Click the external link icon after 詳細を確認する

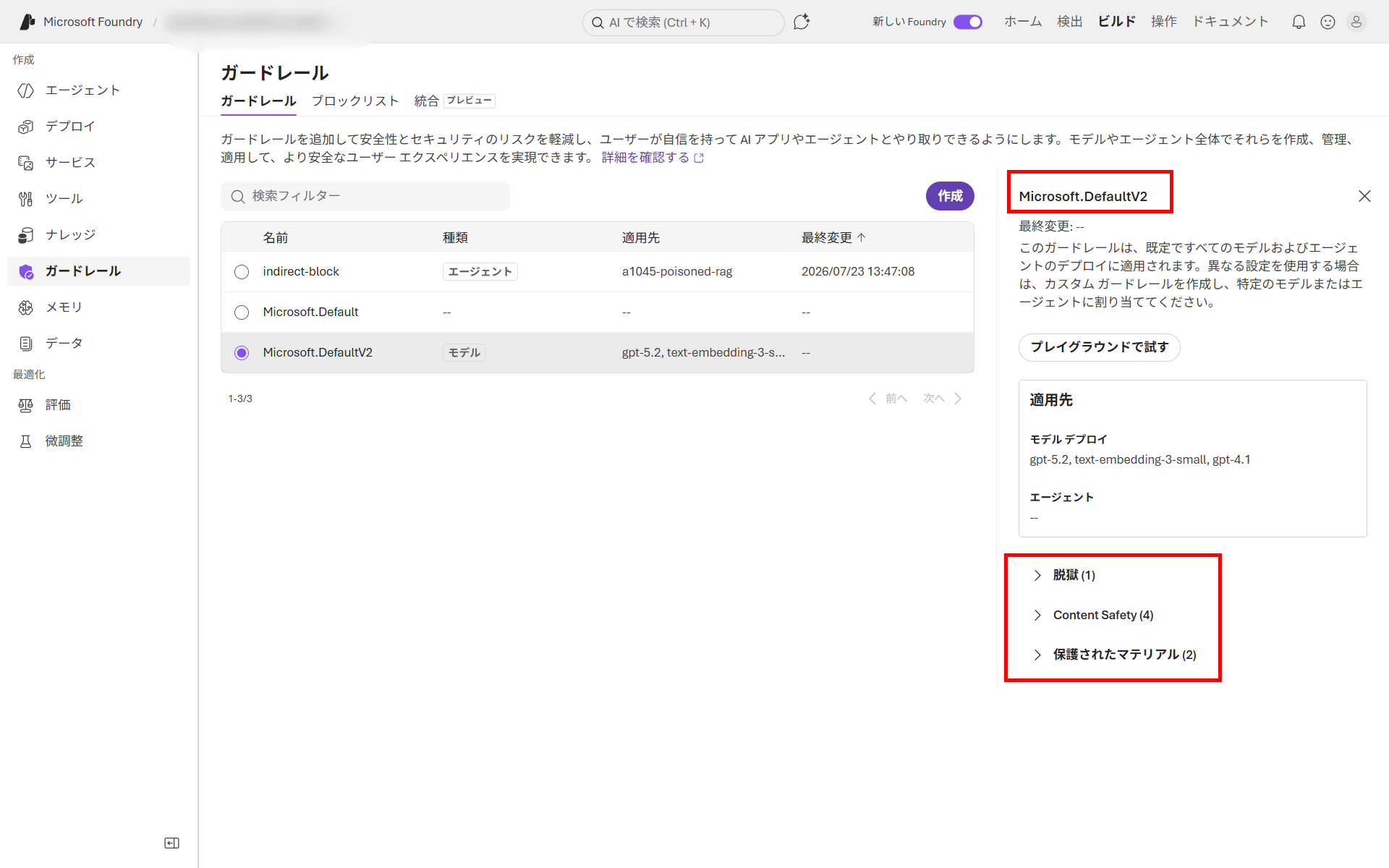(x=699, y=158)
